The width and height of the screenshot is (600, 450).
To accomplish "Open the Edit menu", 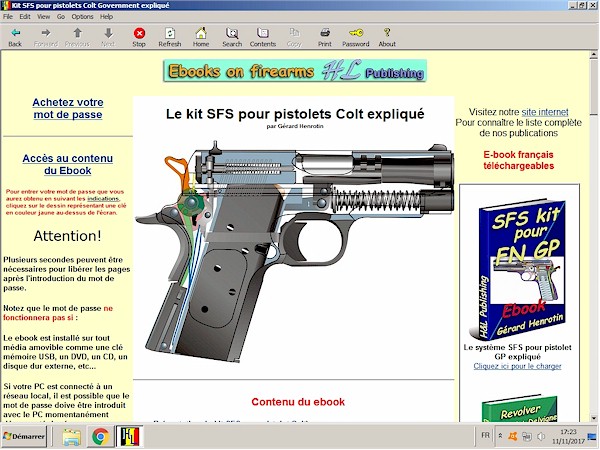I will (25, 16).
